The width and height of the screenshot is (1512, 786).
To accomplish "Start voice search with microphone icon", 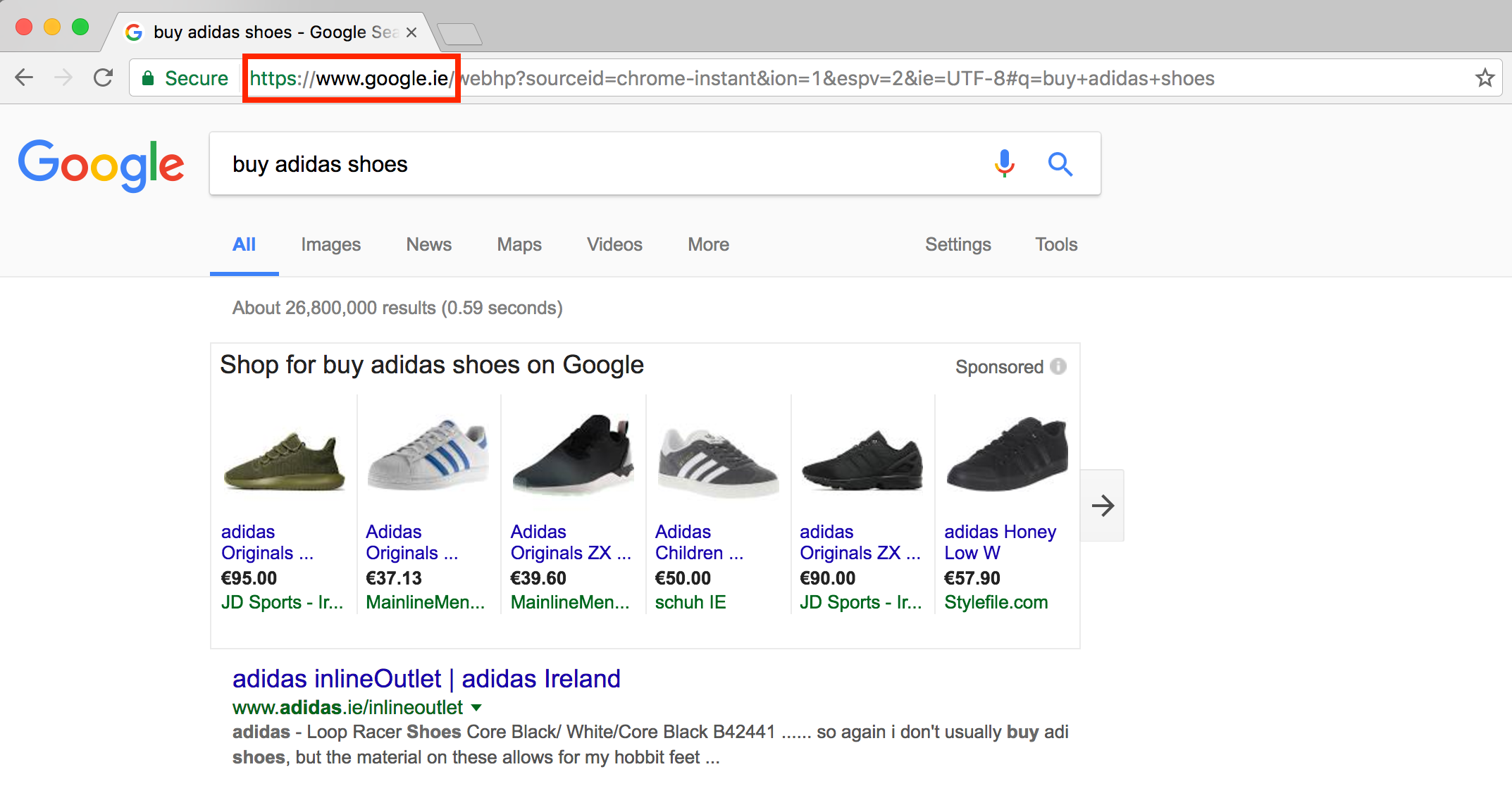I will 1005,163.
